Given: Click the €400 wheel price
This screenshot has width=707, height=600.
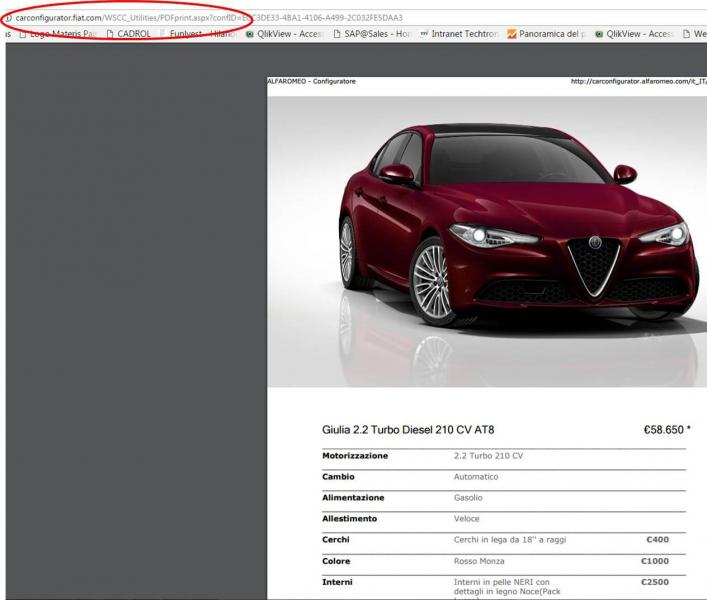Looking at the screenshot, I should pyautogui.click(x=657, y=540).
